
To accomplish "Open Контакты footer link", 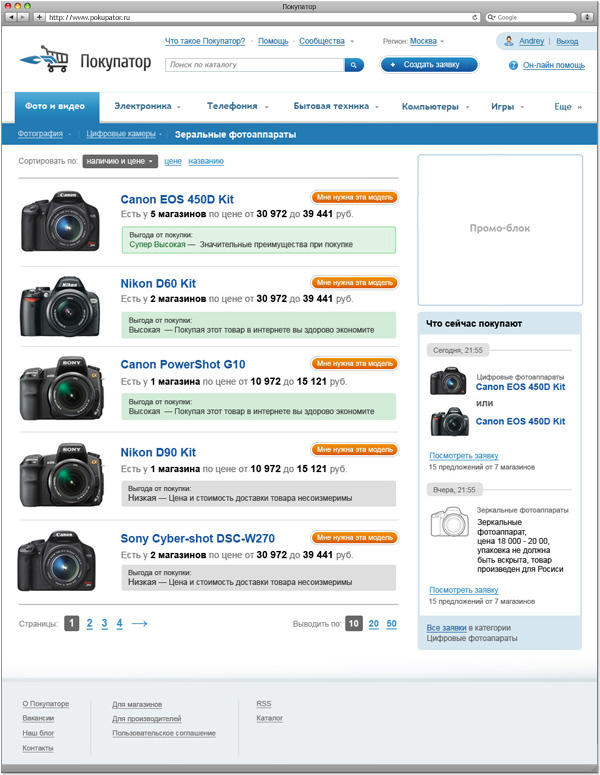I will pyautogui.click(x=38, y=748).
